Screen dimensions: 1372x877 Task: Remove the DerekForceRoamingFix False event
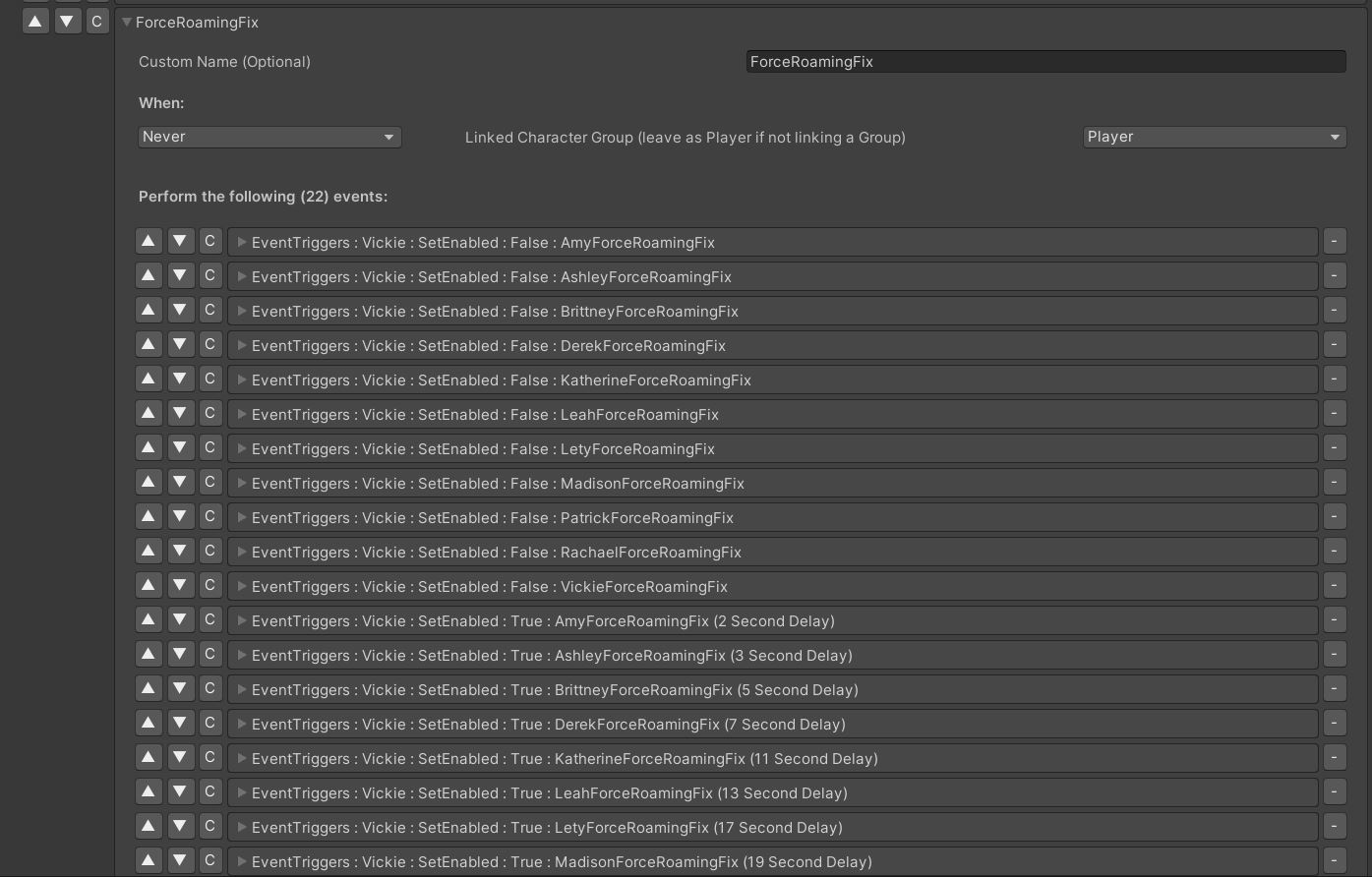point(1334,345)
